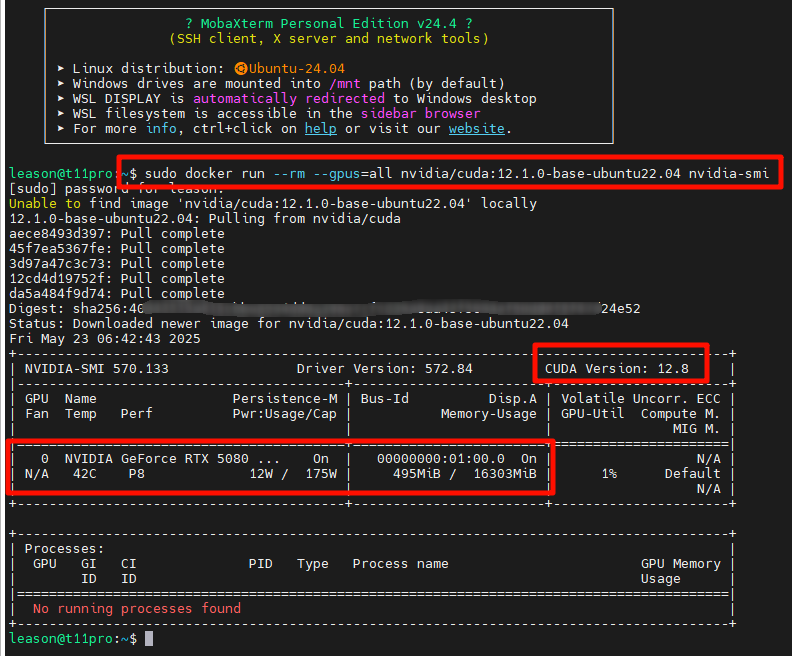
Task: Click 'No running processes found' message
Action: coord(136,609)
